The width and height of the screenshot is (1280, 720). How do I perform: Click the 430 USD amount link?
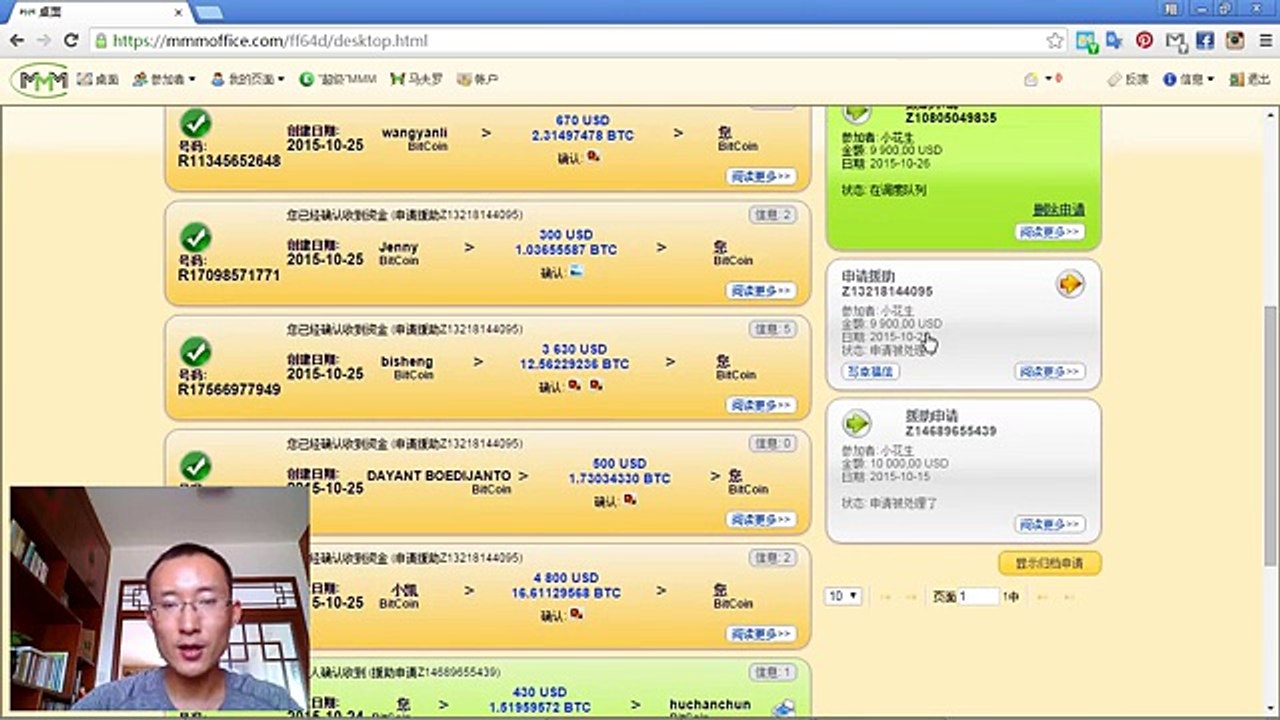pyautogui.click(x=540, y=692)
